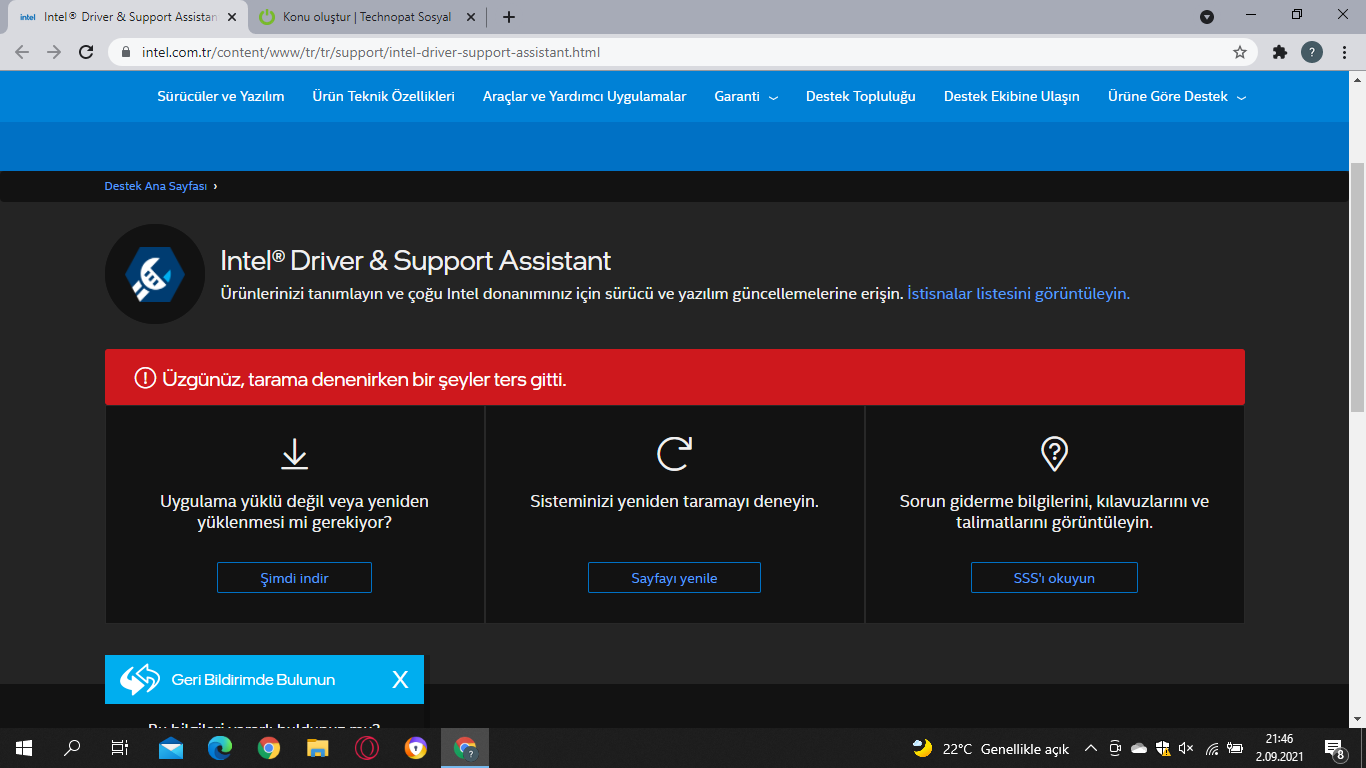The width and height of the screenshot is (1366, 768).
Task: Launch Opera browser from the taskbar
Action: [367, 748]
